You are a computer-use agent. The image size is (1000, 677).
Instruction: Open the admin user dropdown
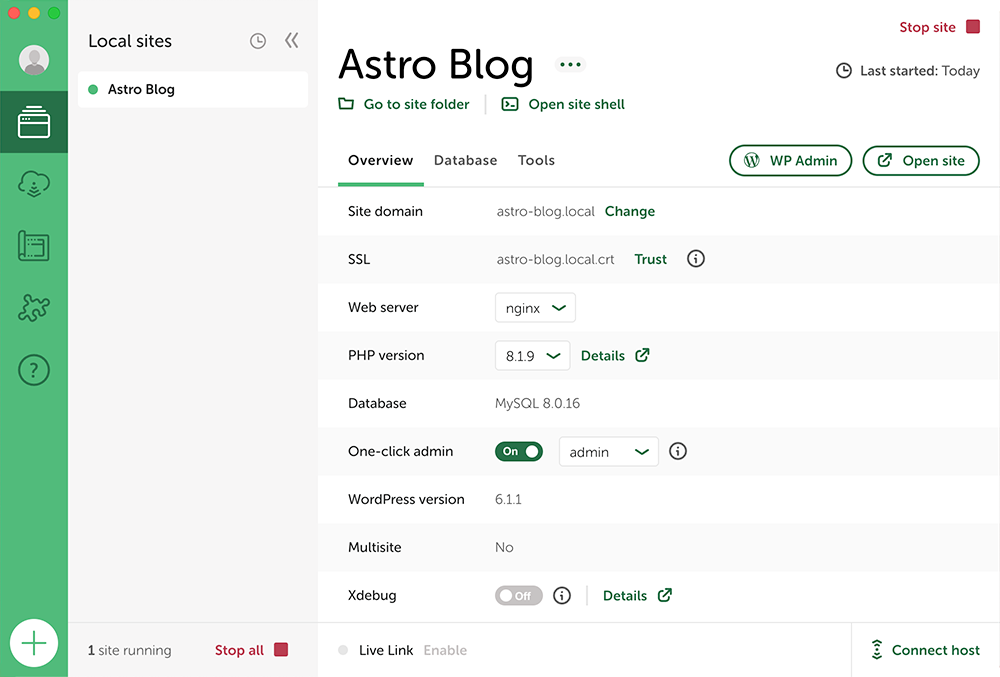click(608, 451)
